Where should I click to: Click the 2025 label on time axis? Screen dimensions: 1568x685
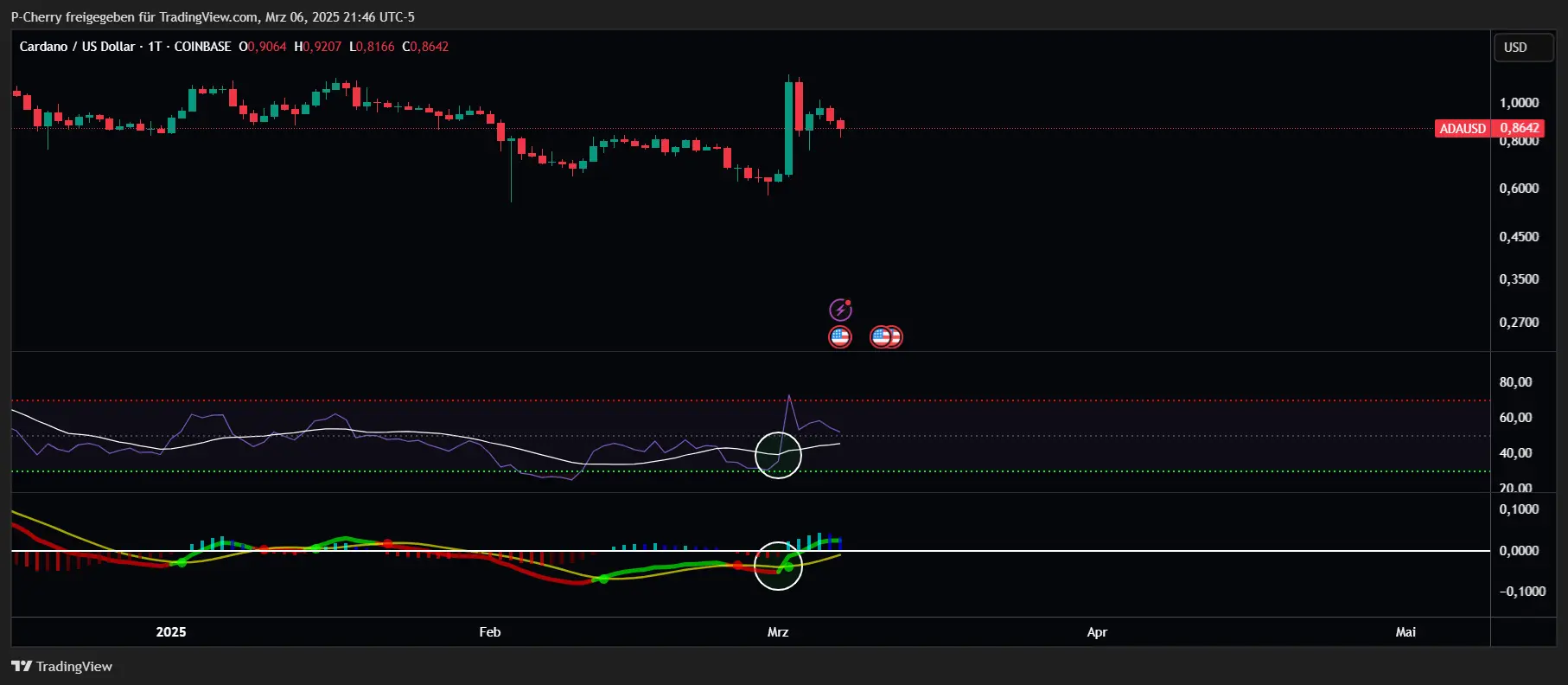point(171,632)
